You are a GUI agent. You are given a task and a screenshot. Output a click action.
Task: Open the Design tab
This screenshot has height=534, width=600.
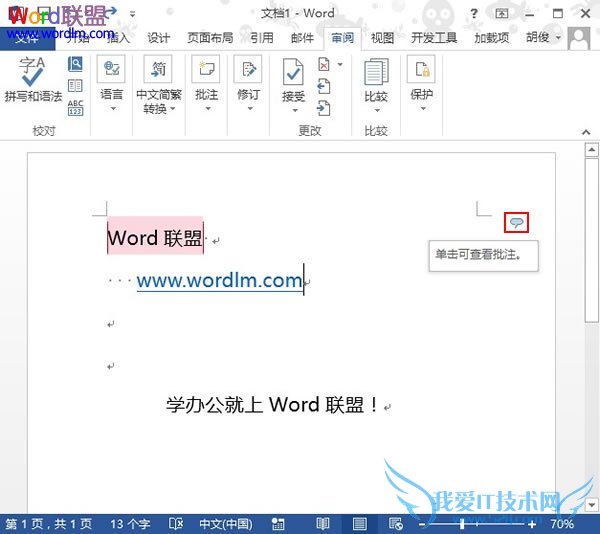(158, 37)
